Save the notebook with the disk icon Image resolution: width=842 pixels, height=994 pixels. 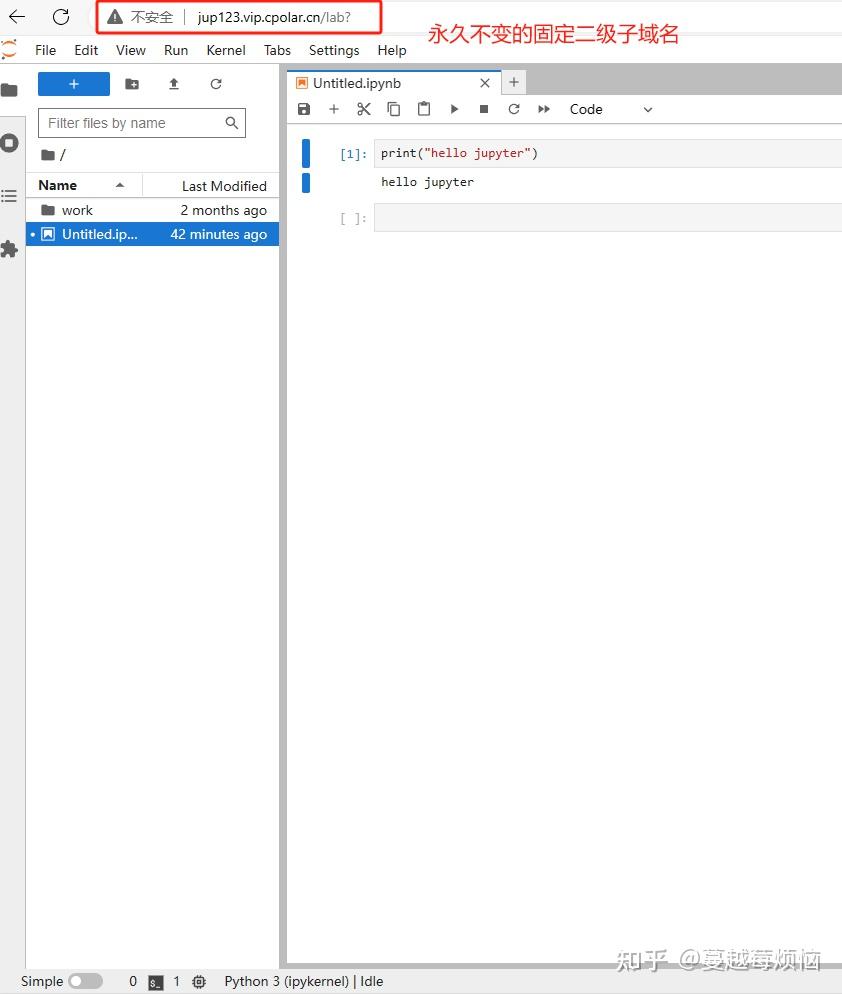pyautogui.click(x=304, y=109)
